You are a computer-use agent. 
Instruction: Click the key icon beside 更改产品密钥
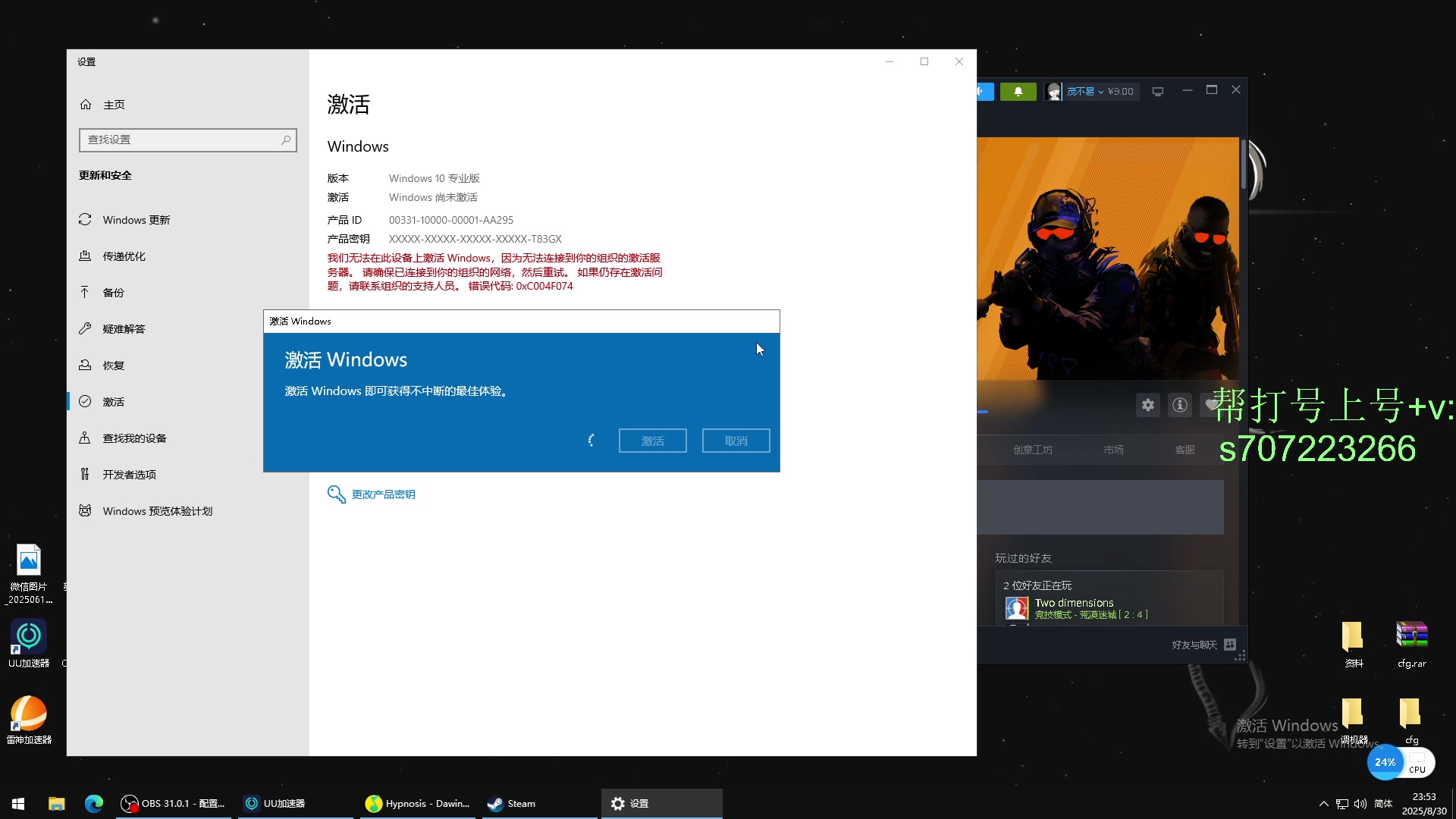click(336, 494)
